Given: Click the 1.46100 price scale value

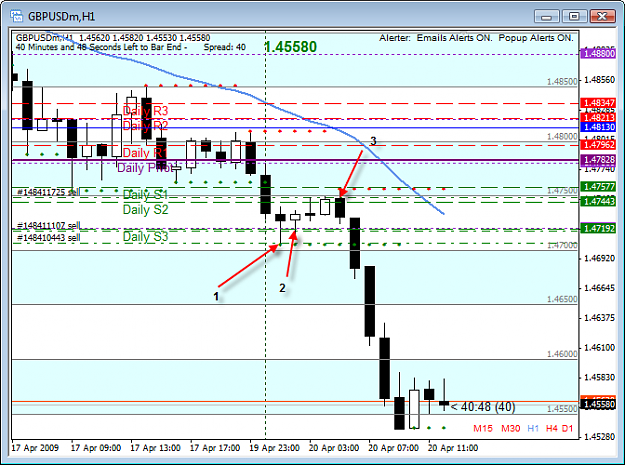Looking at the screenshot, I should [x=599, y=347].
